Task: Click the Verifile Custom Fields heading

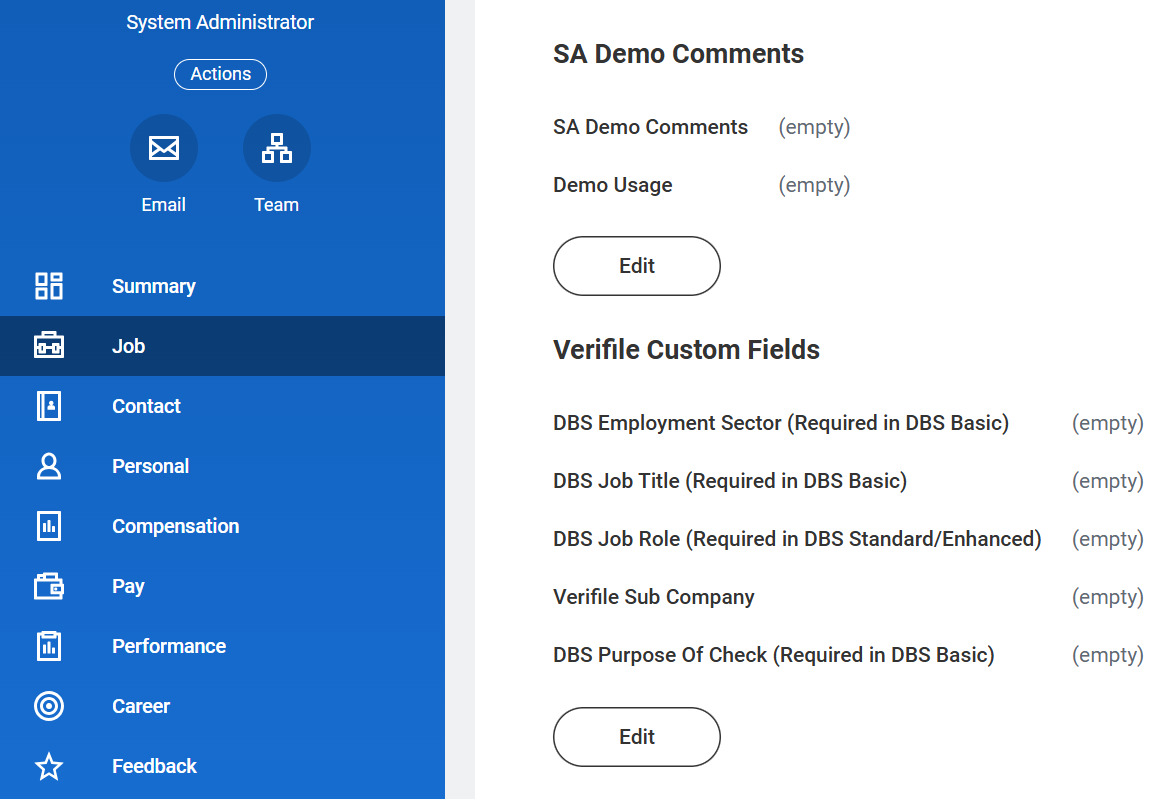Action: point(687,350)
